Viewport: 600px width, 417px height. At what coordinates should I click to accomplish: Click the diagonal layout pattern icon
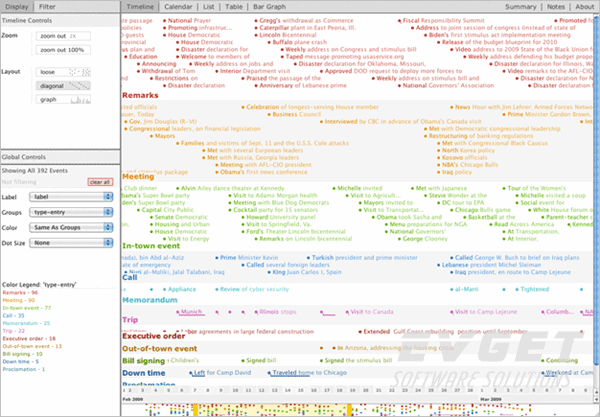[79, 86]
